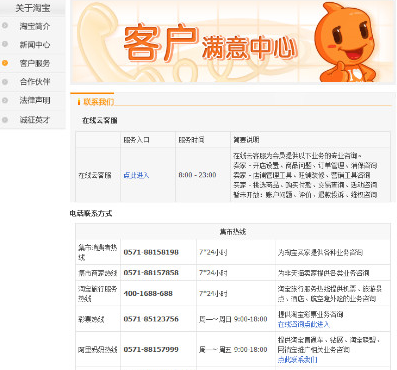Click the gray bullet beside 合作伙伴
This screenshot has width=397, height=370.
coord(5,82)
